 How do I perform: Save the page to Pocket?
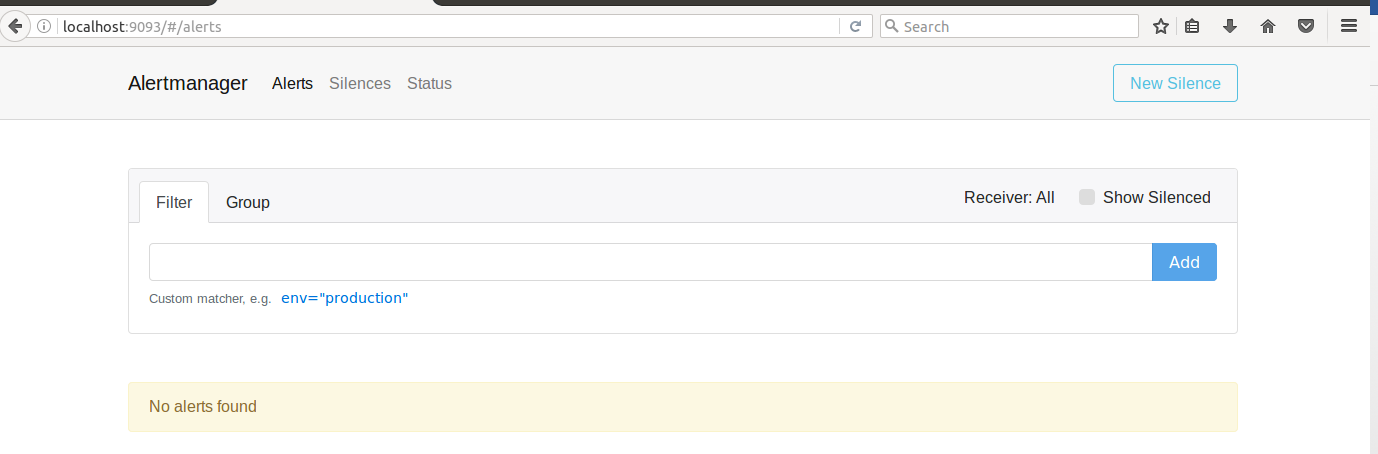click(1306, 27)
